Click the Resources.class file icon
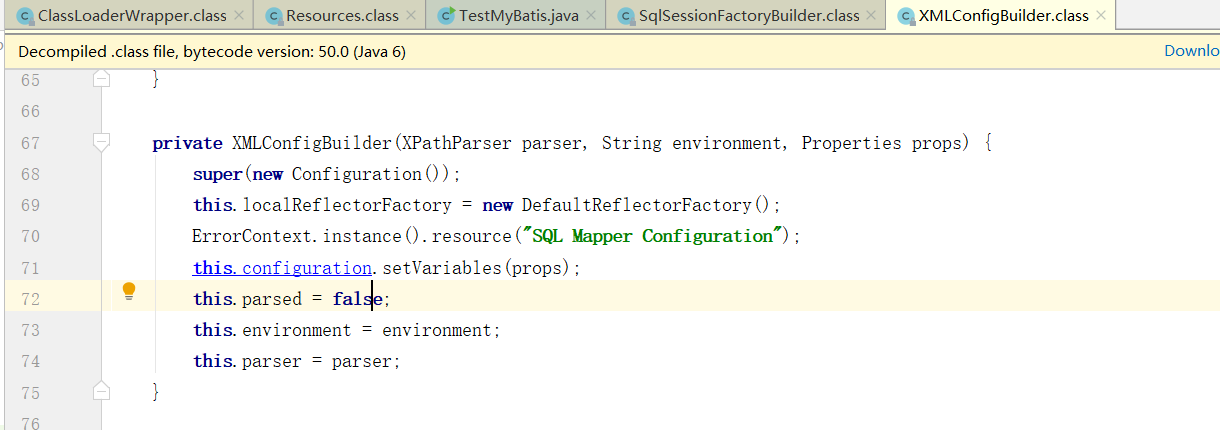Image resolution: width=1220 pixels, height=430 pixels. pos(273,16)
